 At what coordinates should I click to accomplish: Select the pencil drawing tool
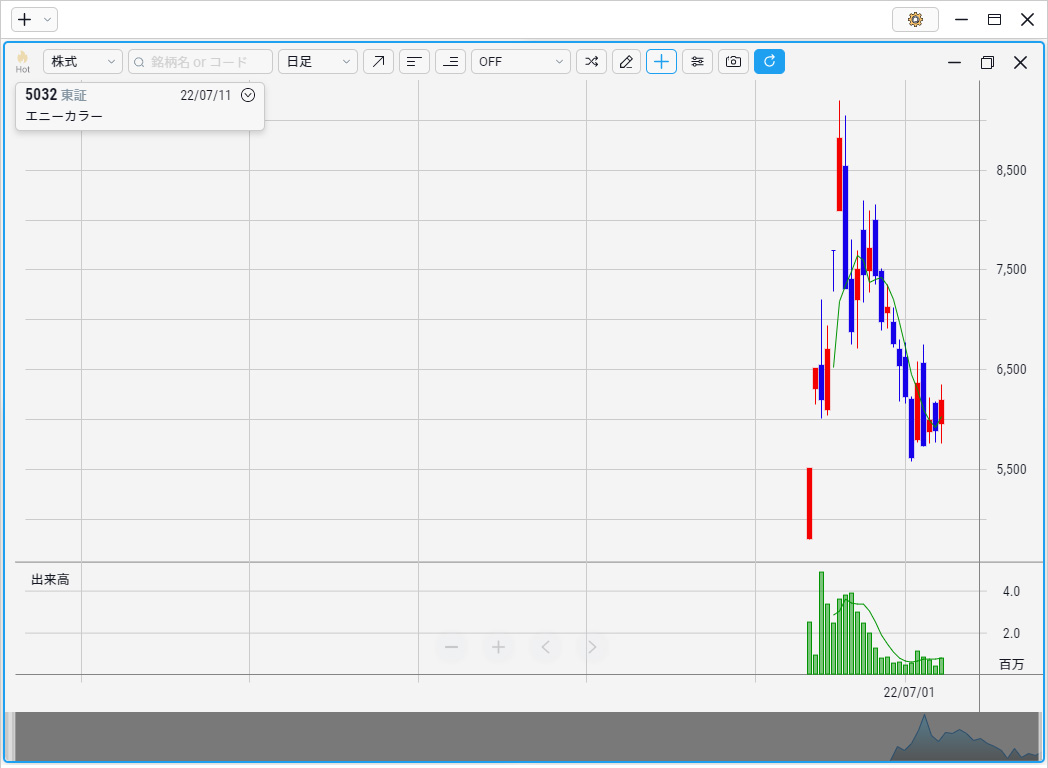coord(626,61)
